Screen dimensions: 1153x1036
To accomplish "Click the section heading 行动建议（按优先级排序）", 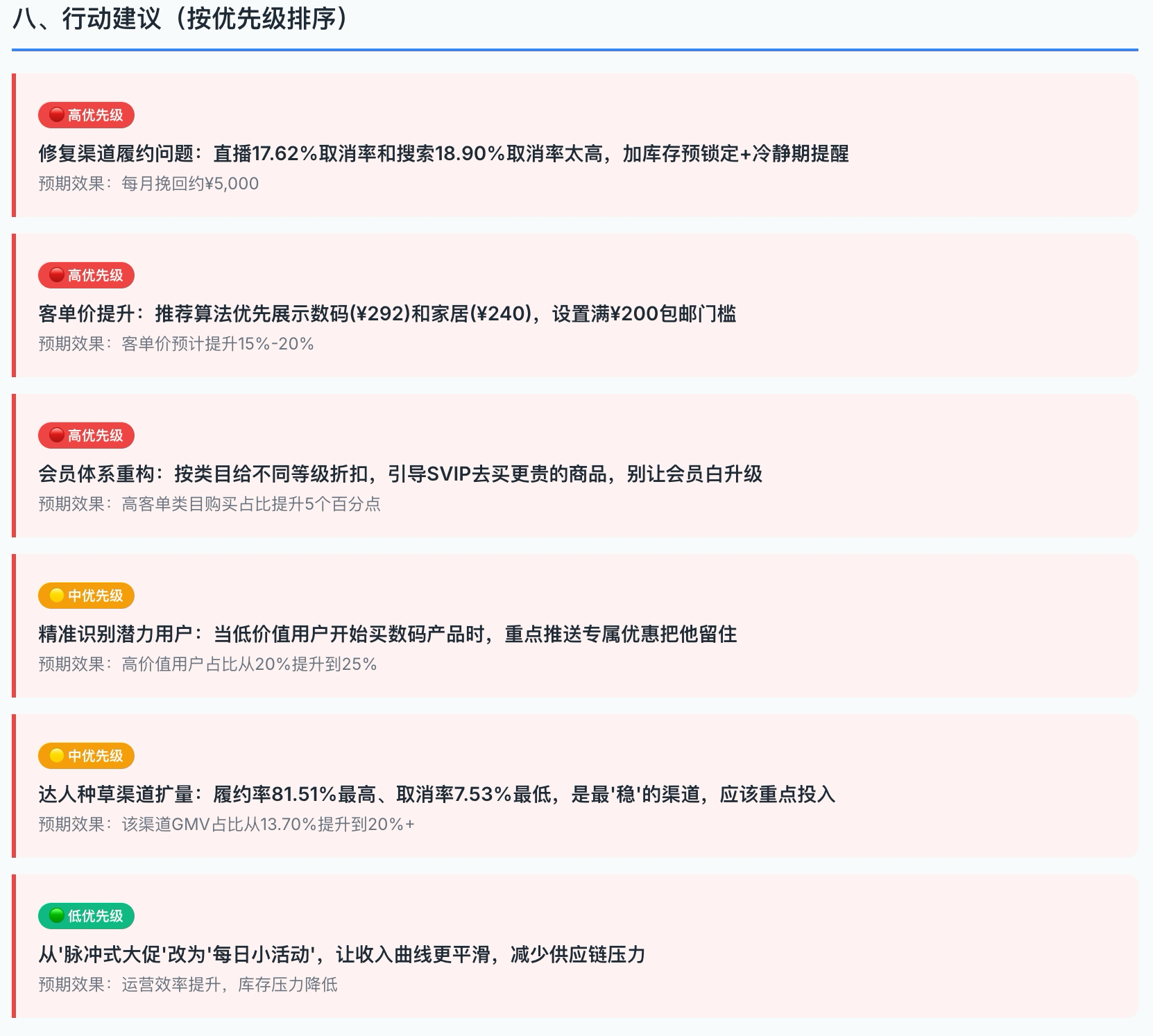I will (180, 19).
